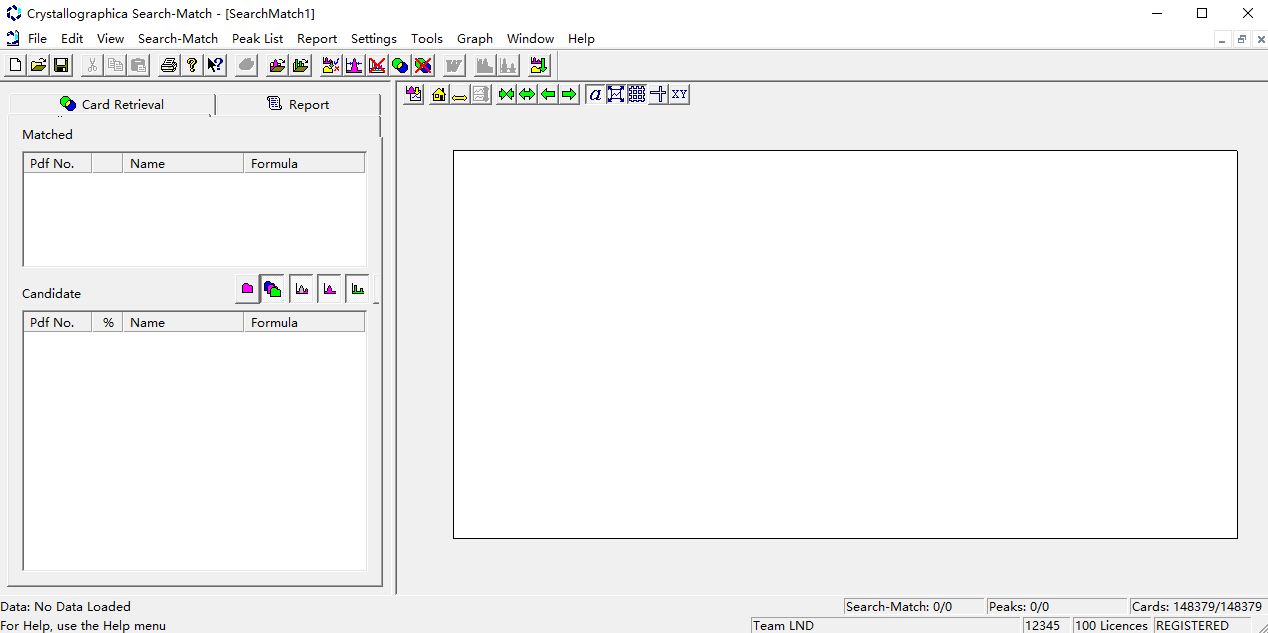Click the green right arrow graph icon
Screen dimensions: 1268x633
569,94
